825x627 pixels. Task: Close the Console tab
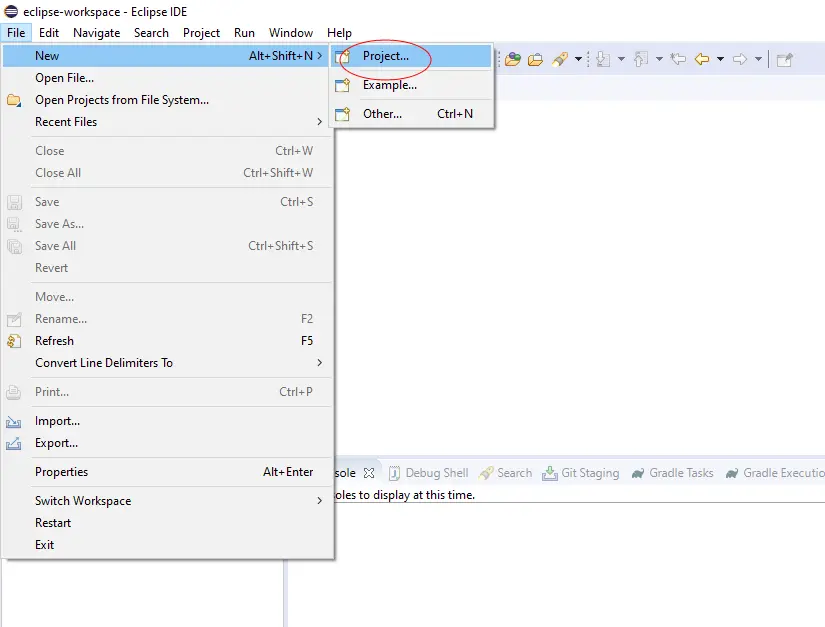tap(369, 473)
